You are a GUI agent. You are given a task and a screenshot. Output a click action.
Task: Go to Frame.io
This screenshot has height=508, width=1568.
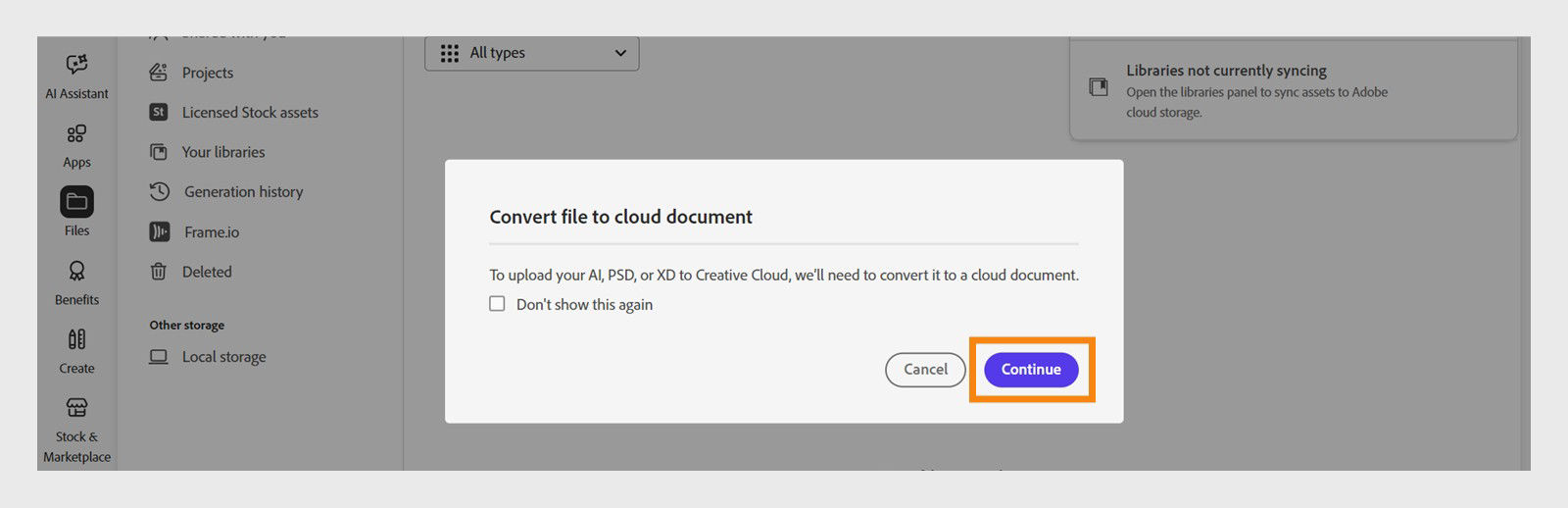[x=212, y=231]
